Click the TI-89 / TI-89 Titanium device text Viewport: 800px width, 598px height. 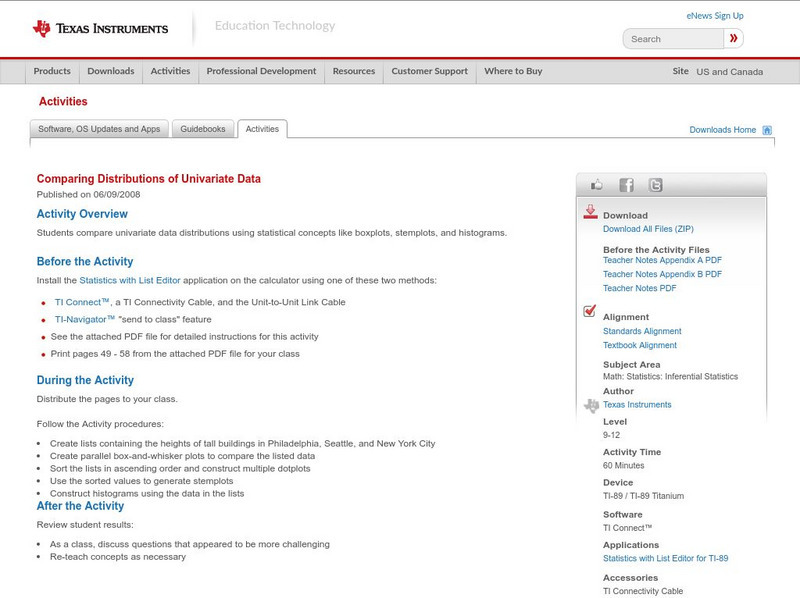(x=643, y=496)
